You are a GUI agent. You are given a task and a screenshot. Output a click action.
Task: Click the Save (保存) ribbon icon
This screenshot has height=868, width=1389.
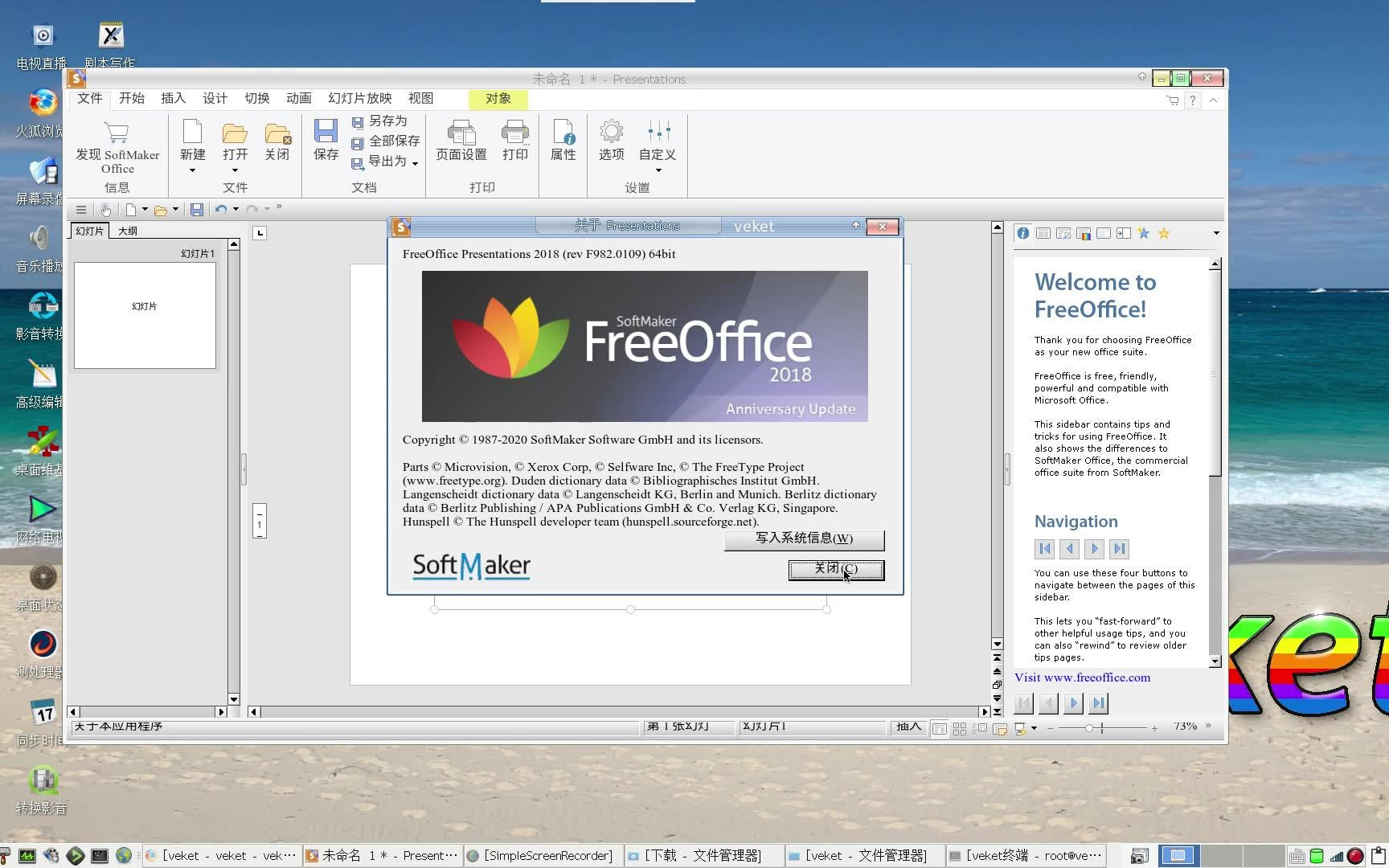click(x=326, y=140)
